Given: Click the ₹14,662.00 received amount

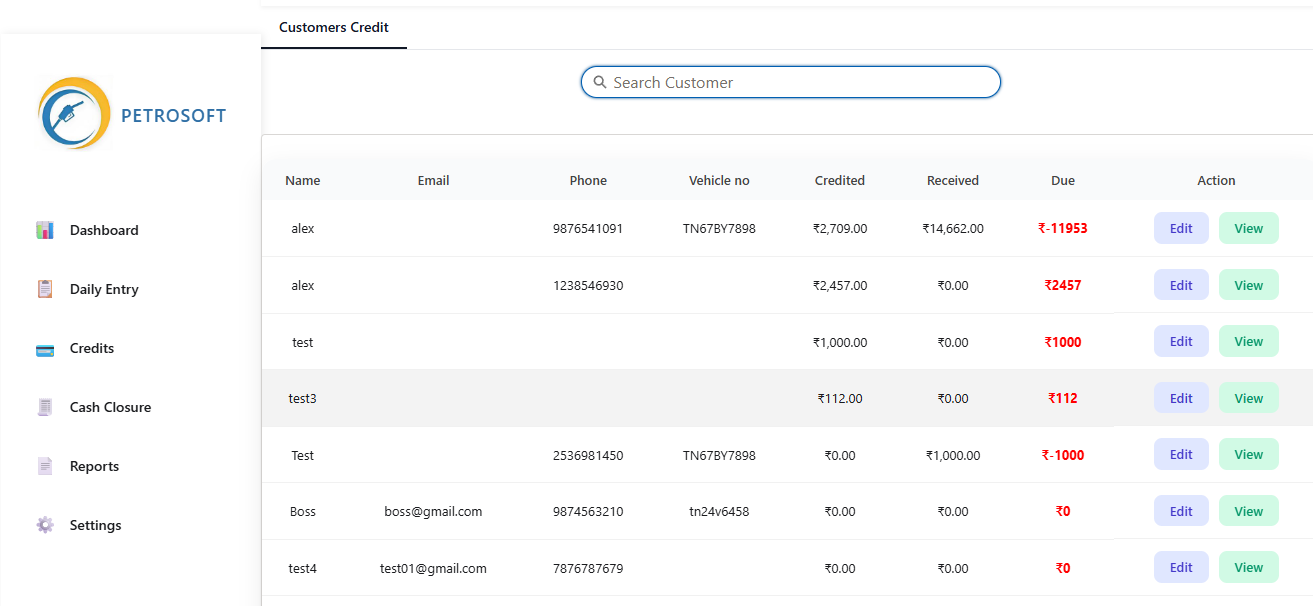Looking at the screenshot, I should tap(953, 228).
